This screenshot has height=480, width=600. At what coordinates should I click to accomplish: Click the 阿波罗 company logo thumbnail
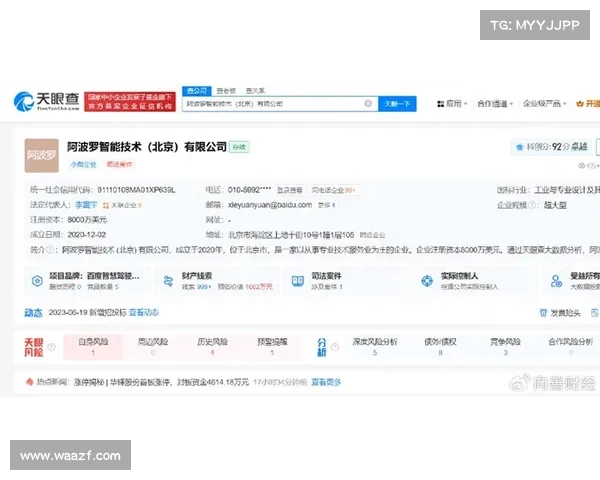pos(41,156)
